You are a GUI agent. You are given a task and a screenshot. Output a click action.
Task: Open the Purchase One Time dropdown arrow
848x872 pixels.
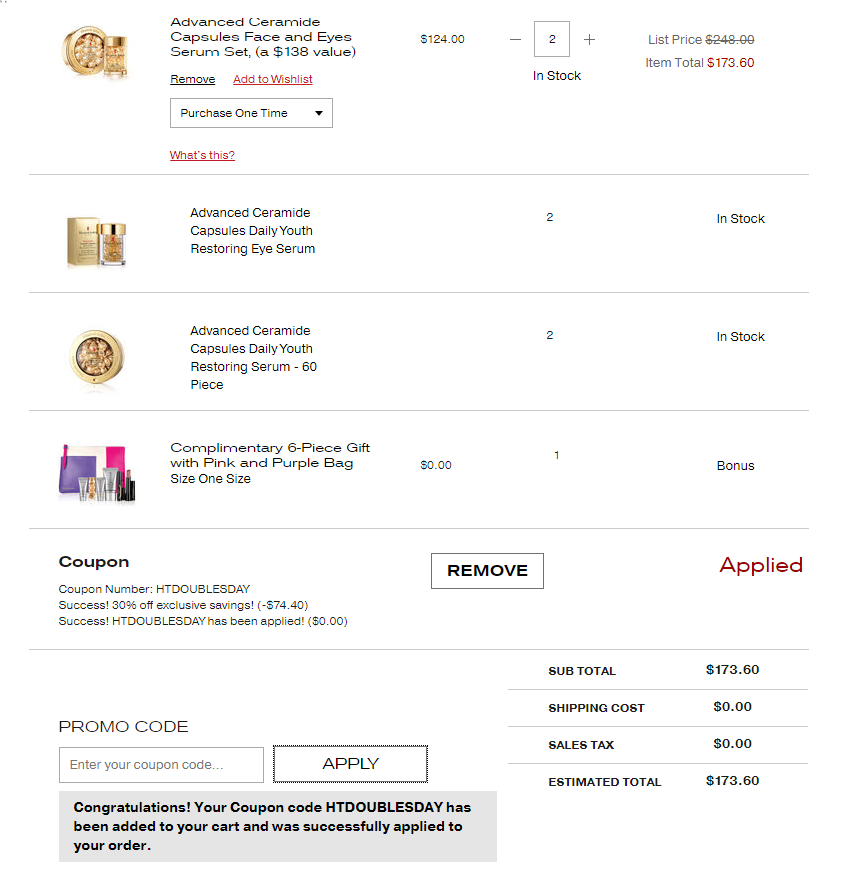click(x=319, y=113)
